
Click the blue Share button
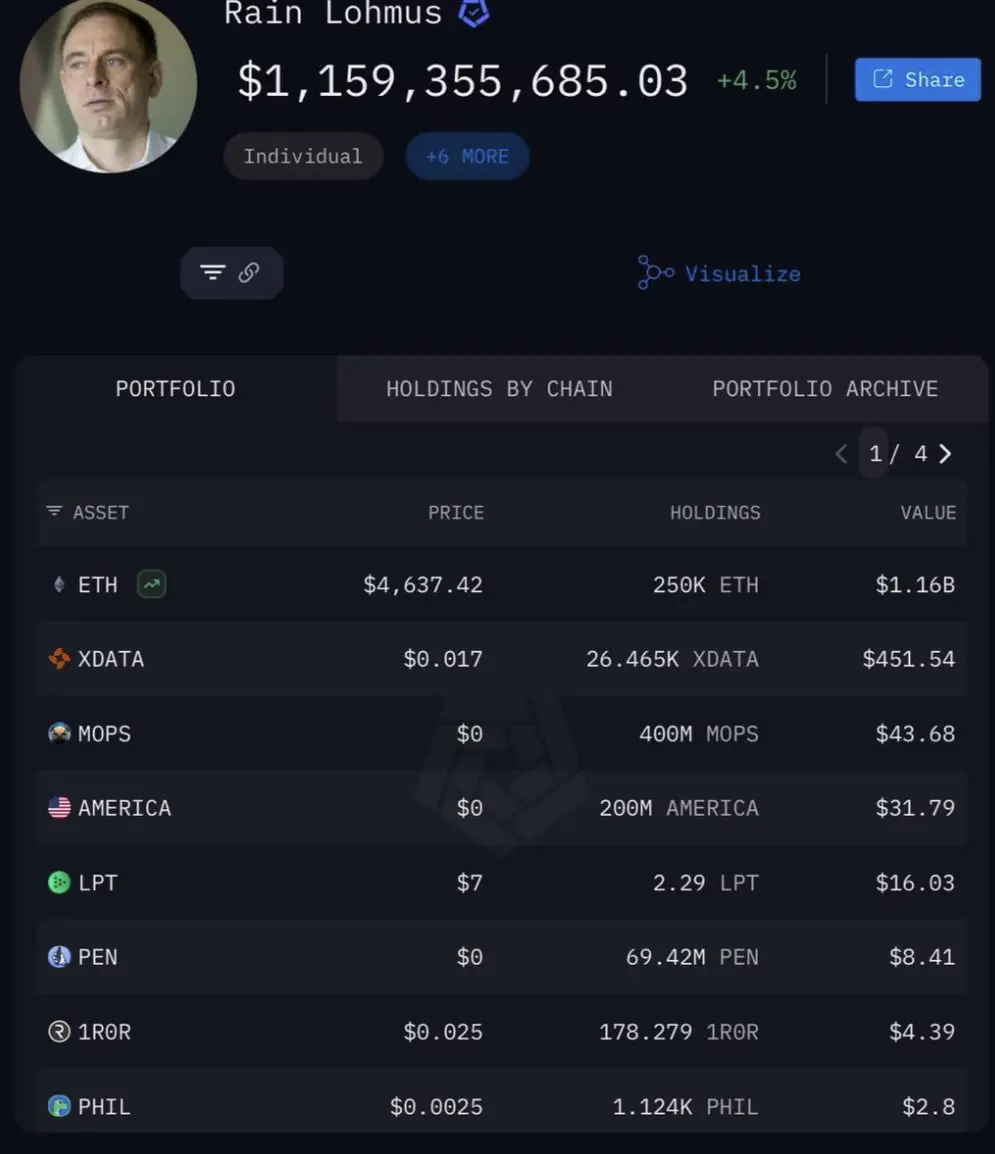point(918,79)
